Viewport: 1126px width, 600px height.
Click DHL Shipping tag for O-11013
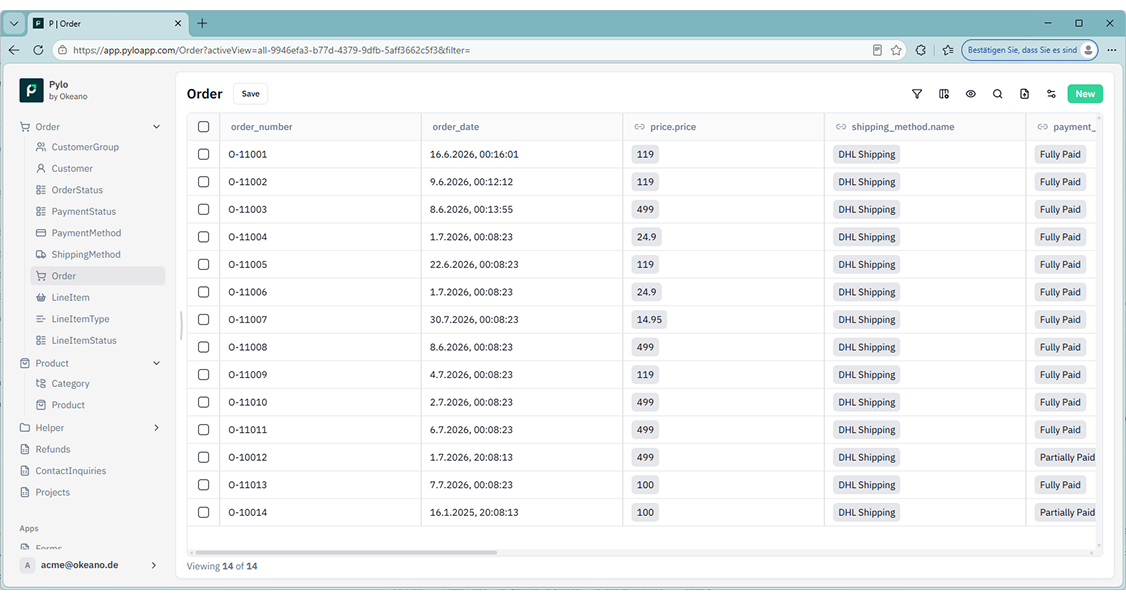pyautogui.click(x=867, y=485)
